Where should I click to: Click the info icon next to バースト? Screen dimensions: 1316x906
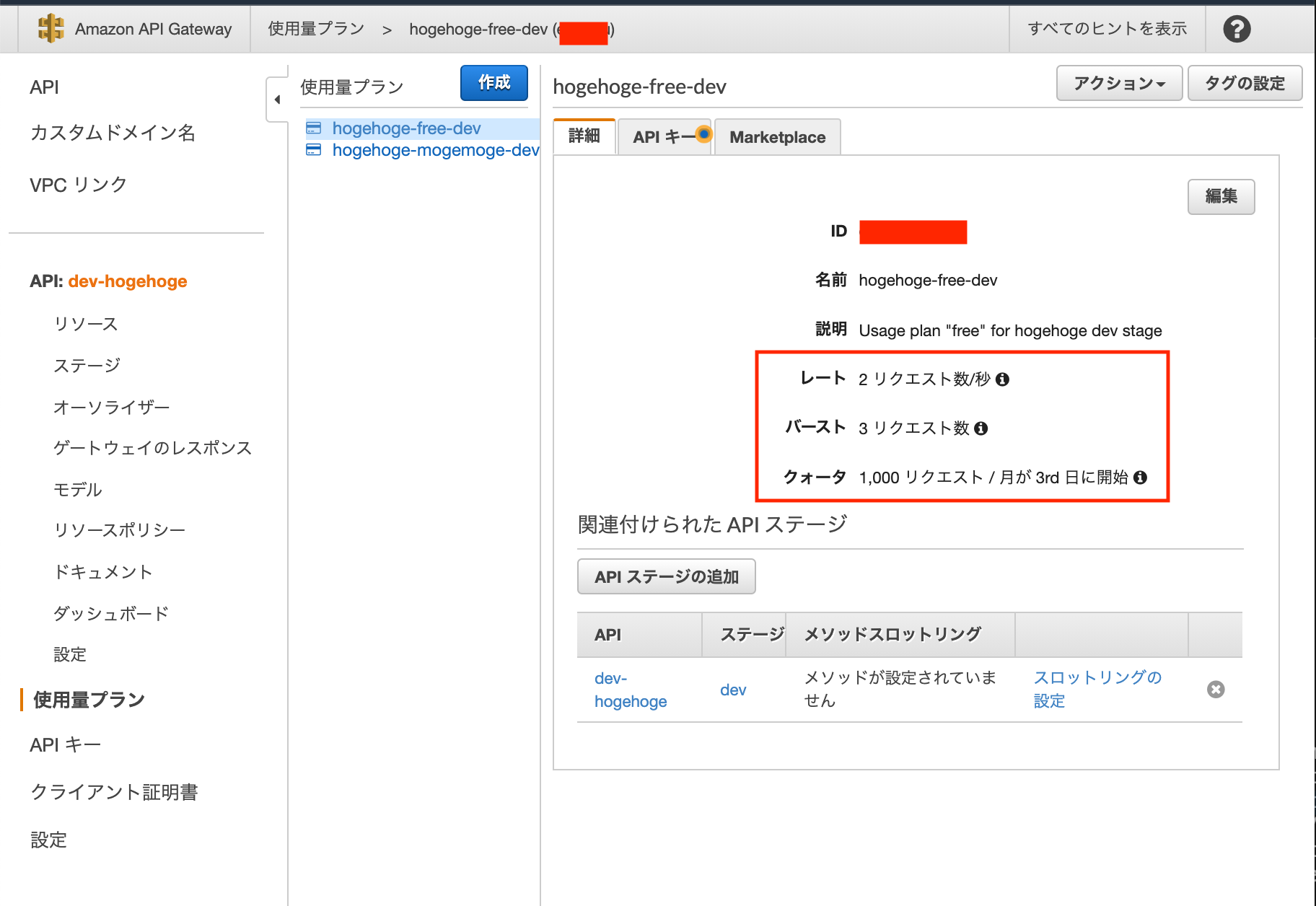982,428
